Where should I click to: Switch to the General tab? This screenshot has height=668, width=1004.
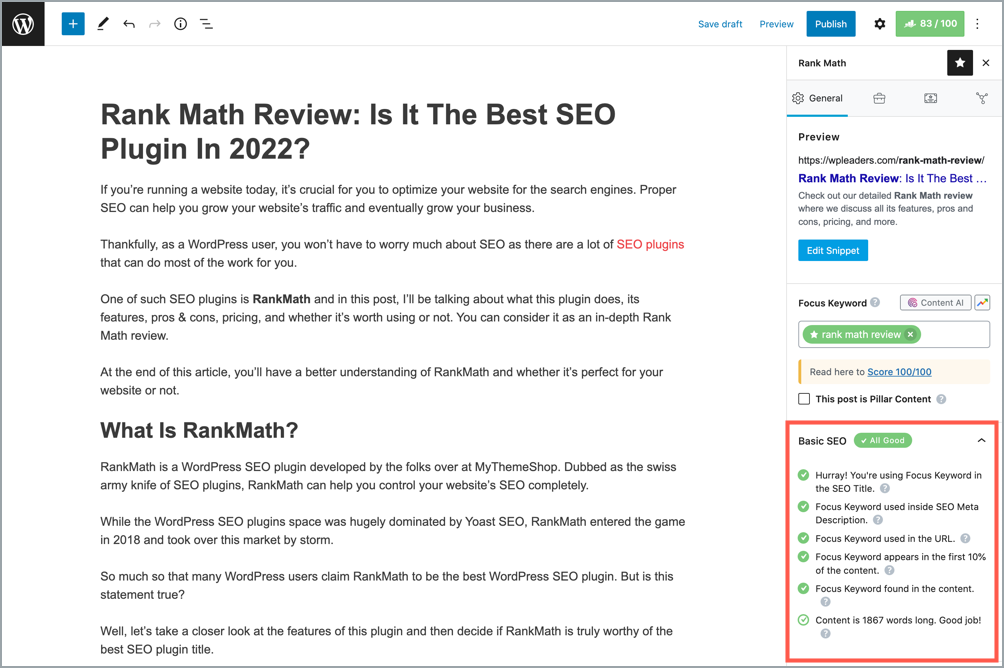(x=818, y=98)
